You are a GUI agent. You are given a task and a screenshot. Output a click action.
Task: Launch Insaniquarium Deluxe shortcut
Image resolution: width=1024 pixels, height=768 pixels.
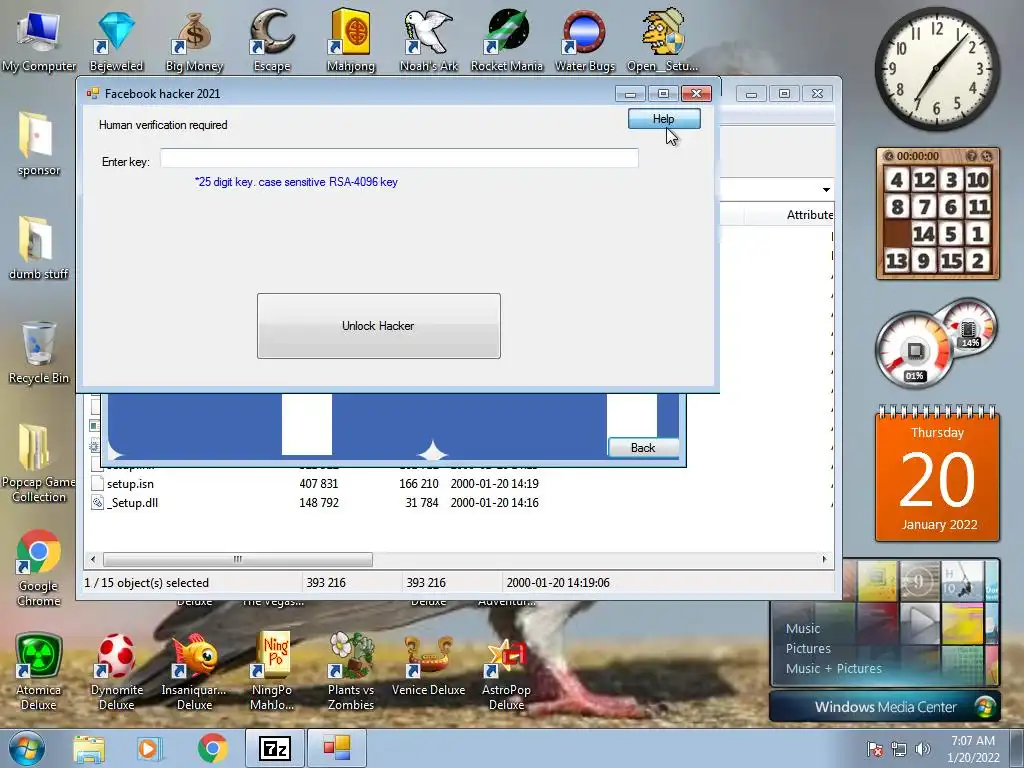point(194,671)
